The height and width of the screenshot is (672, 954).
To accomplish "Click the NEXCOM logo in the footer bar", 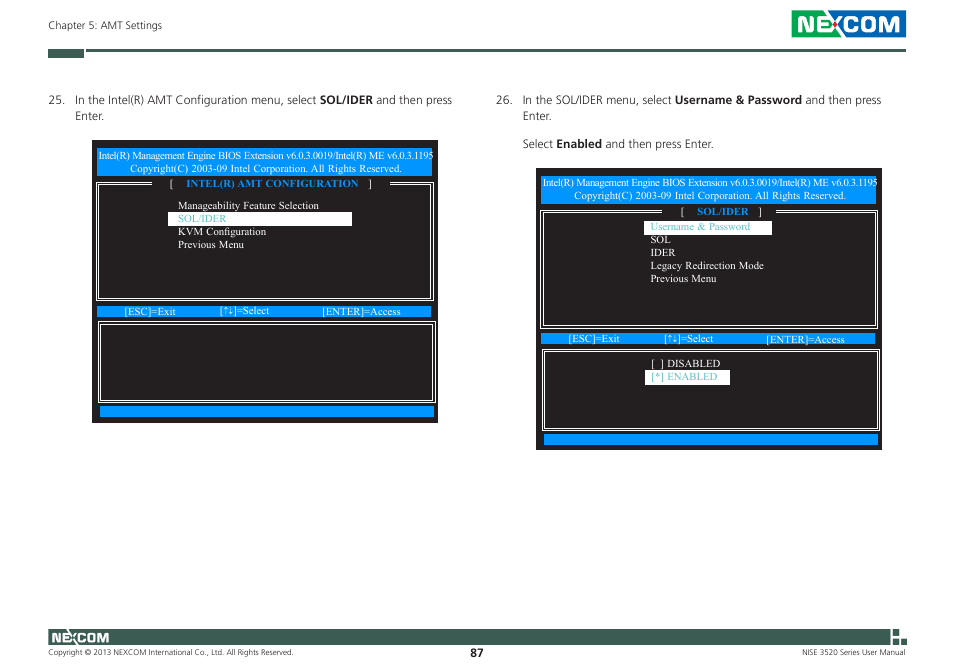I will (80, 637).
